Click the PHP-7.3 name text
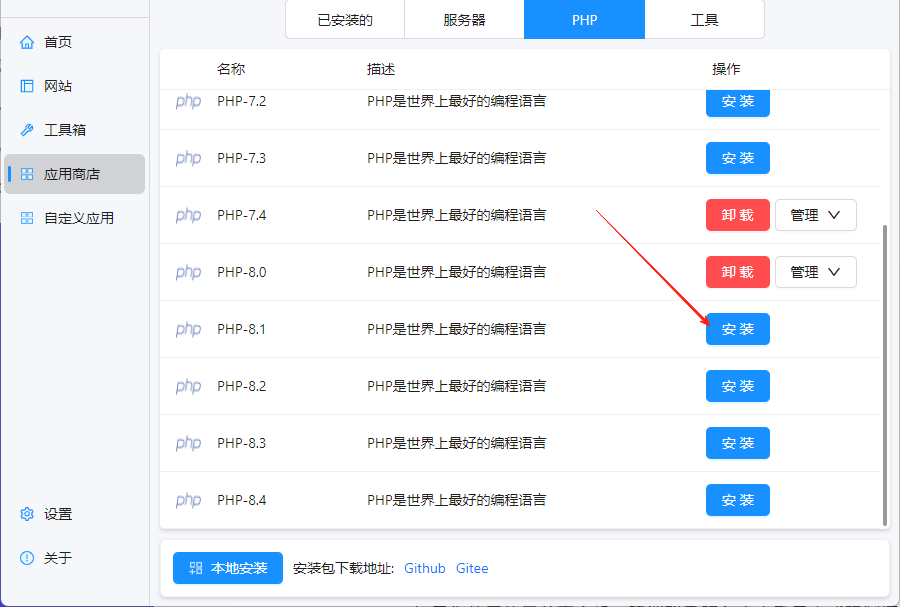The height and width of the screenshot is (607, 900). point(242,158)
